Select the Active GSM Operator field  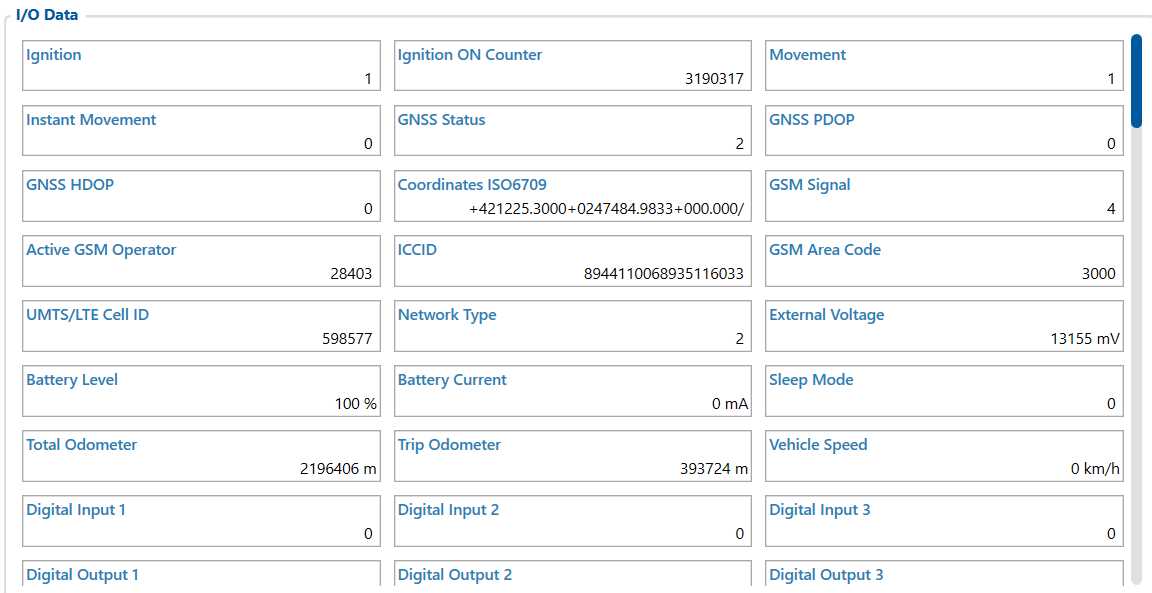tap(201, 261)
